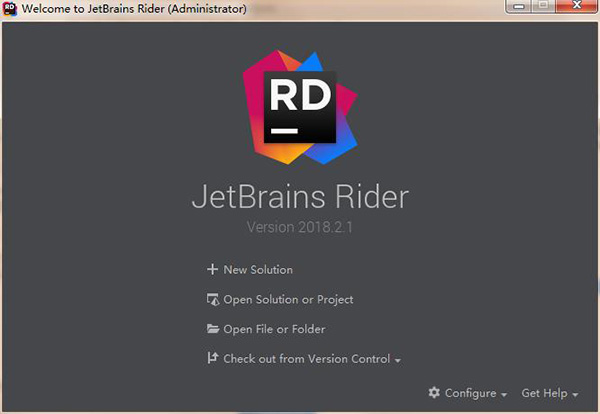Screen dimensions: 600x414
Task: Click the version control checkout icon
Action: [x=213, y=358]
